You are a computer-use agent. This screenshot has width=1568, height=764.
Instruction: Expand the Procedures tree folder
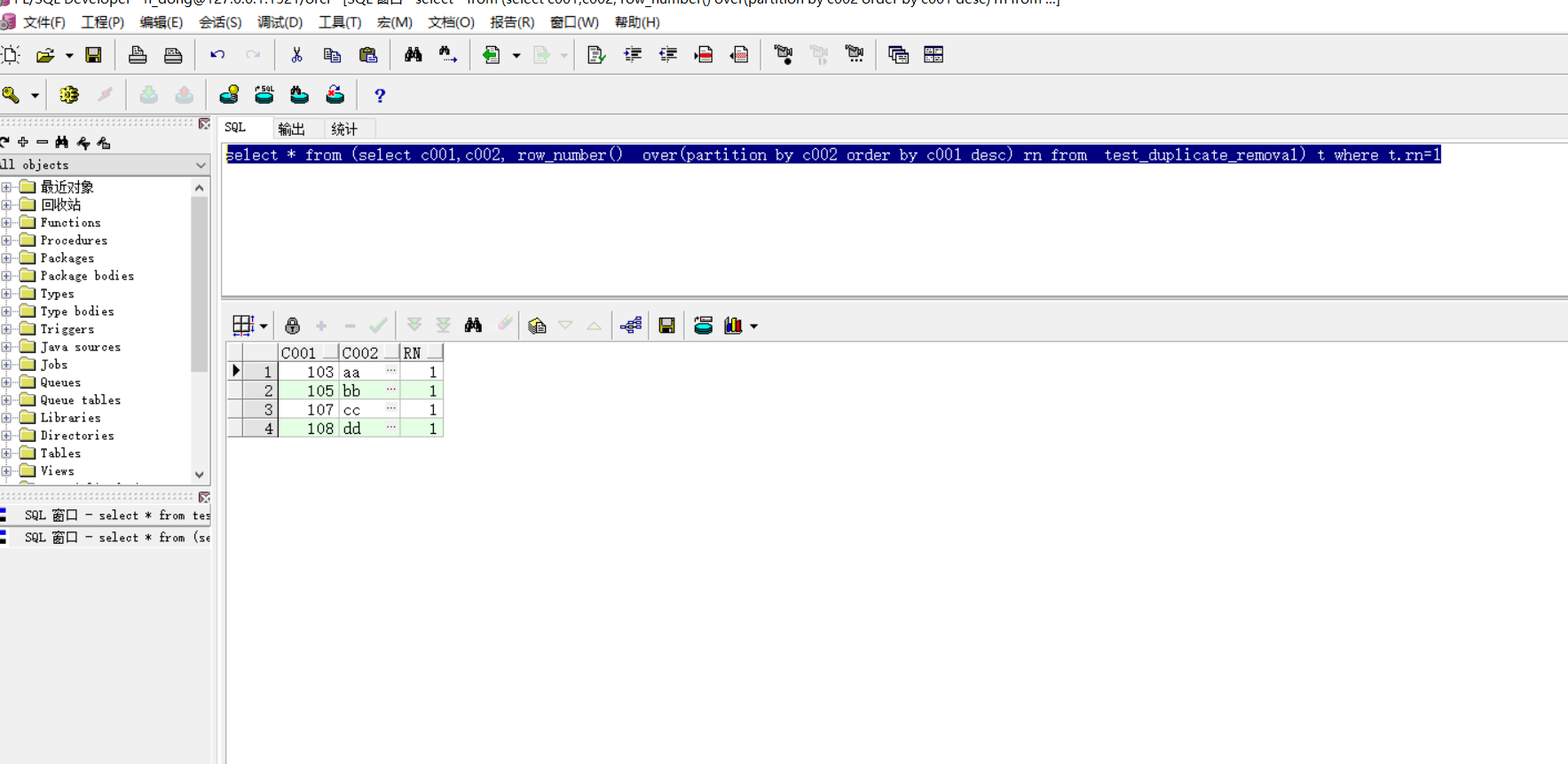click(6, 240)
